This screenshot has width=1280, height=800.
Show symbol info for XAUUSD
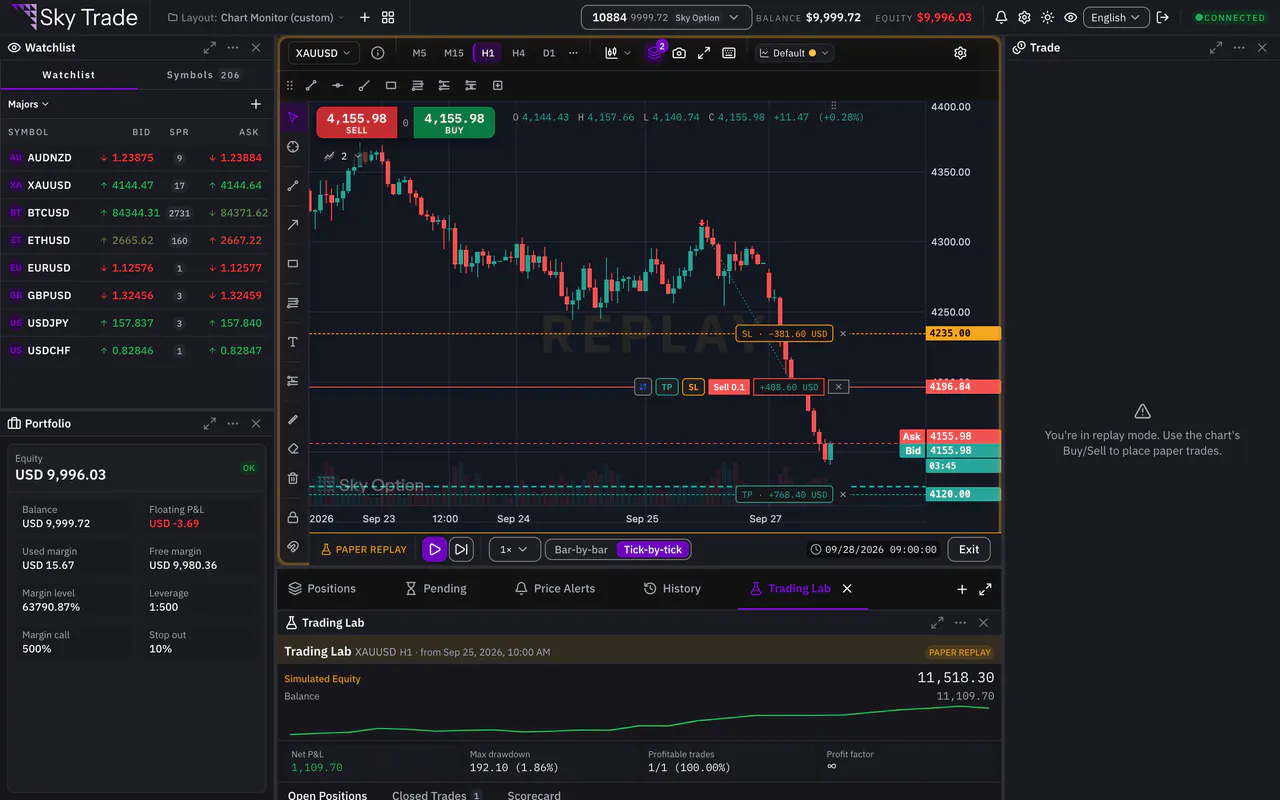[377, 53]
